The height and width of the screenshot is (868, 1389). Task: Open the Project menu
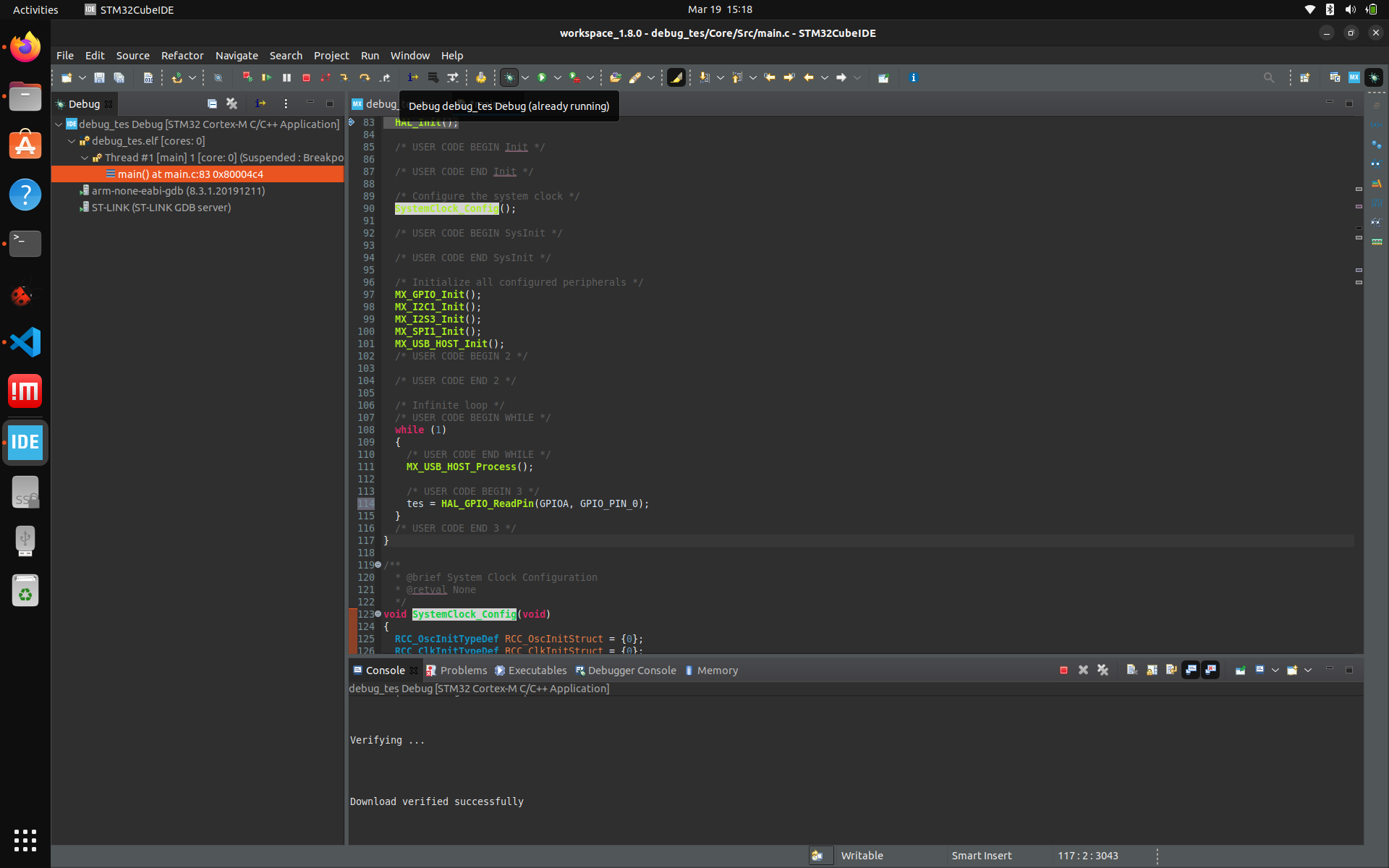tap(331, 56)
